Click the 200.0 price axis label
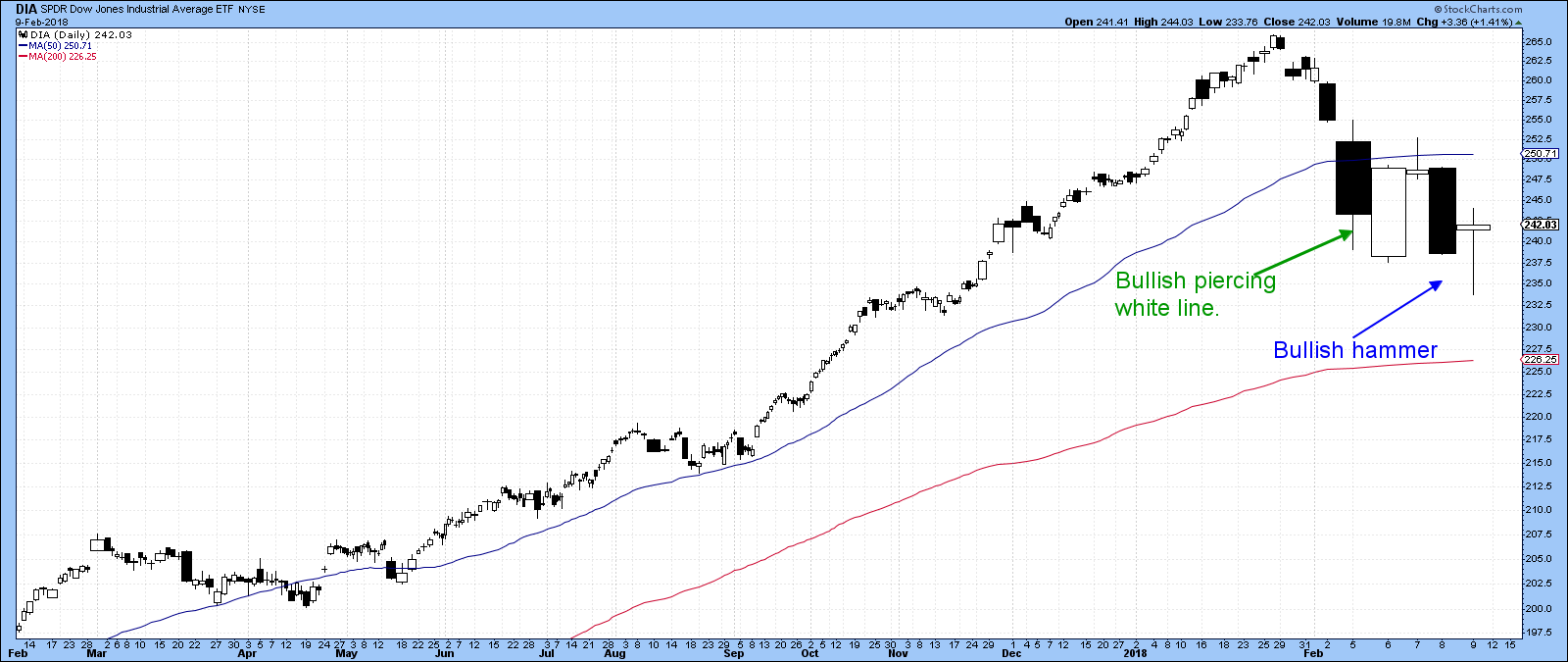1568x662 pixels. click(1538, 609)
